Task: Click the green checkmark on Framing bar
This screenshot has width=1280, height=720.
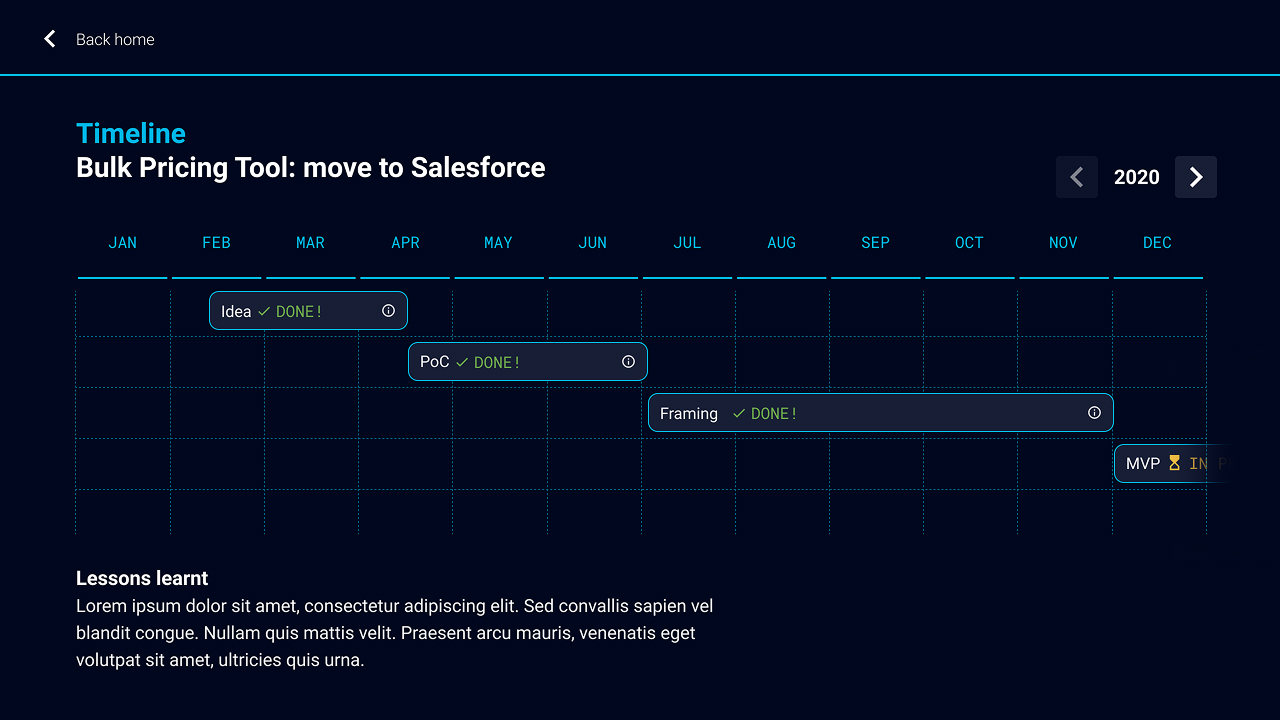Action: [x=739, y=414]
